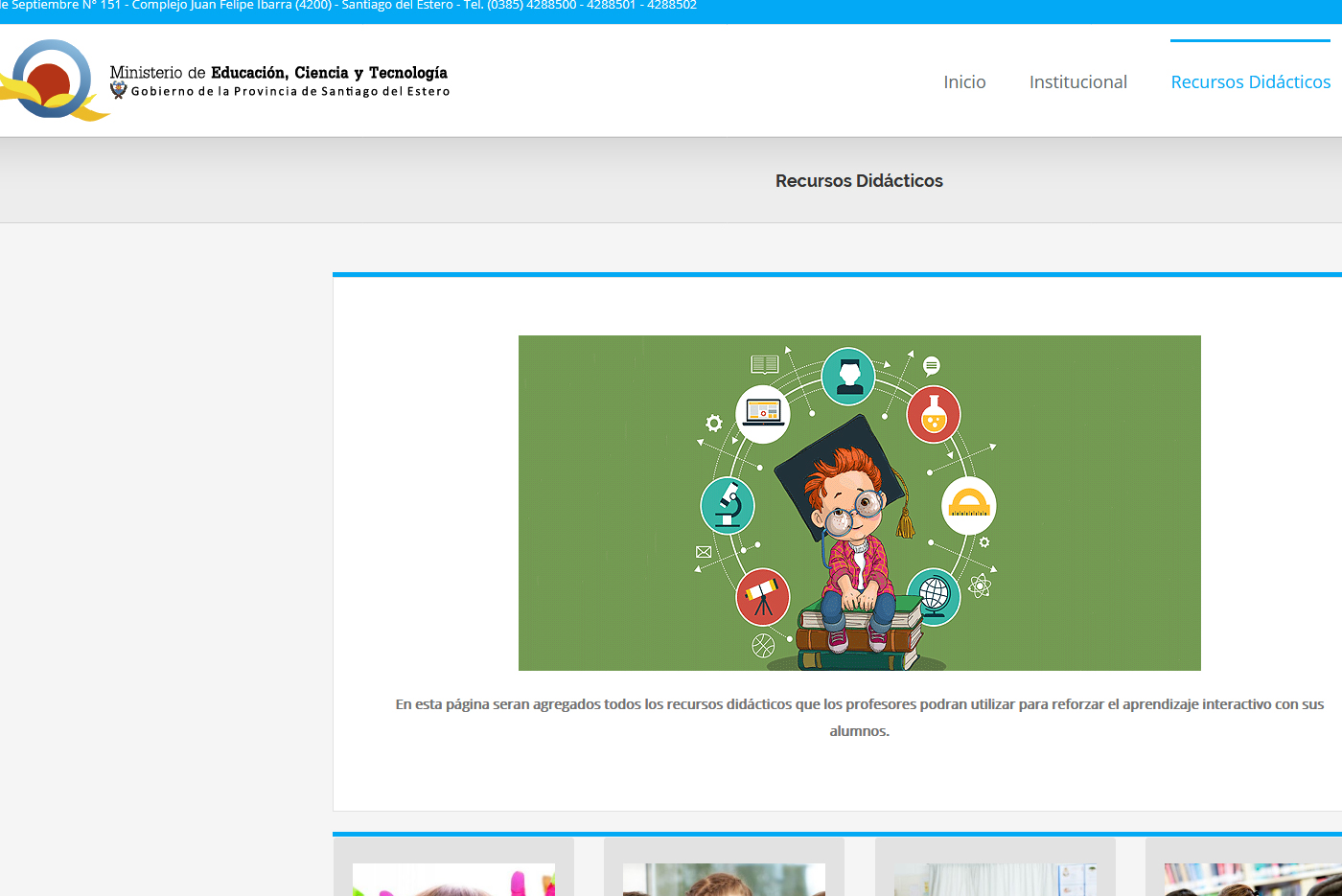Click the open book outline icon
The width and height of the screenshot is (1342, 896).
765,364
